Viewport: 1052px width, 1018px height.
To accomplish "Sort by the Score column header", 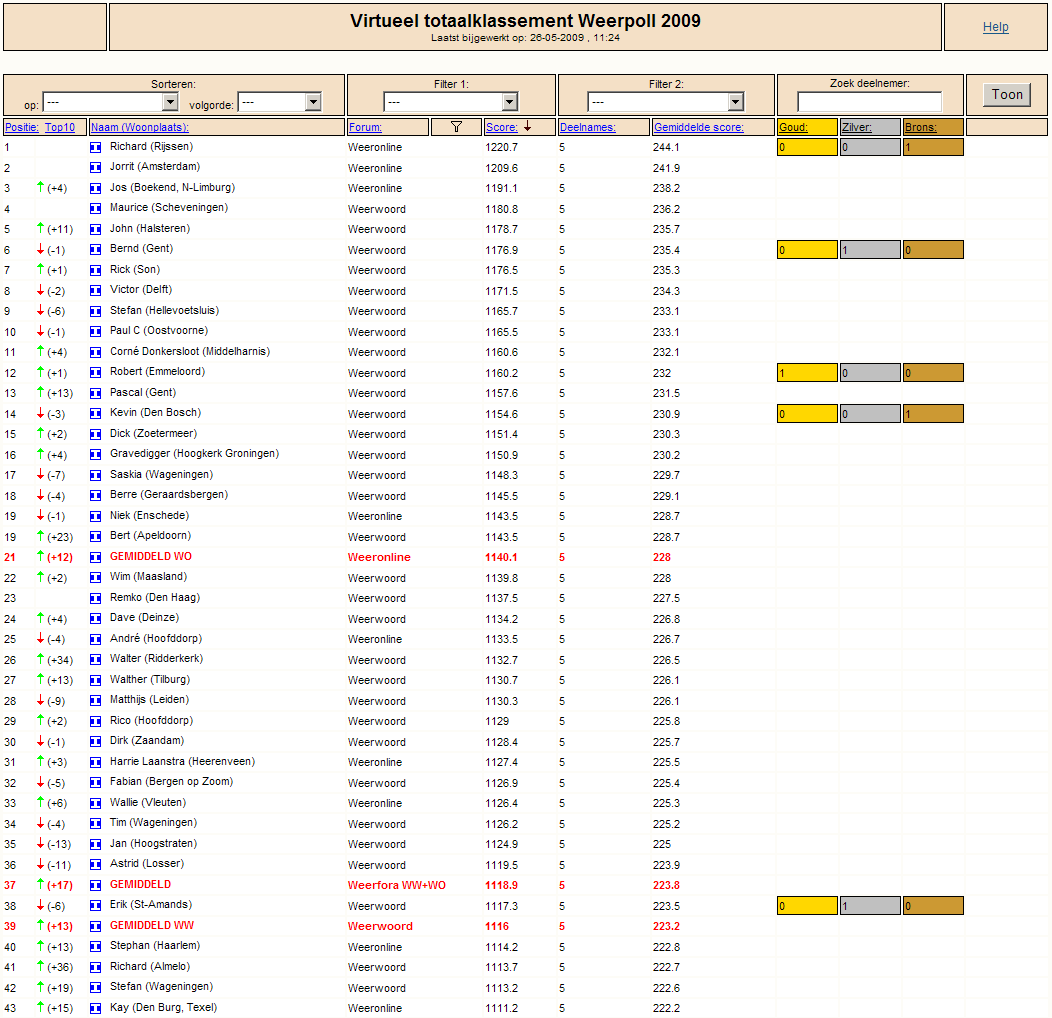I will click(501, 127).
